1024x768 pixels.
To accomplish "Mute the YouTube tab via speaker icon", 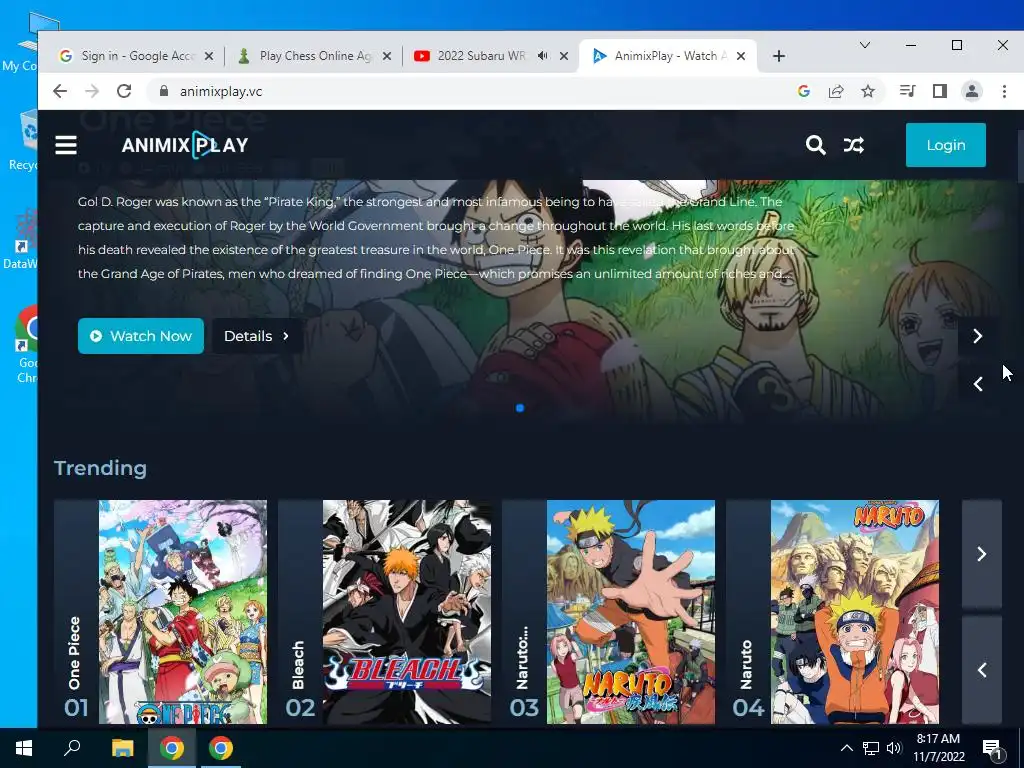I will pos(543,56).
